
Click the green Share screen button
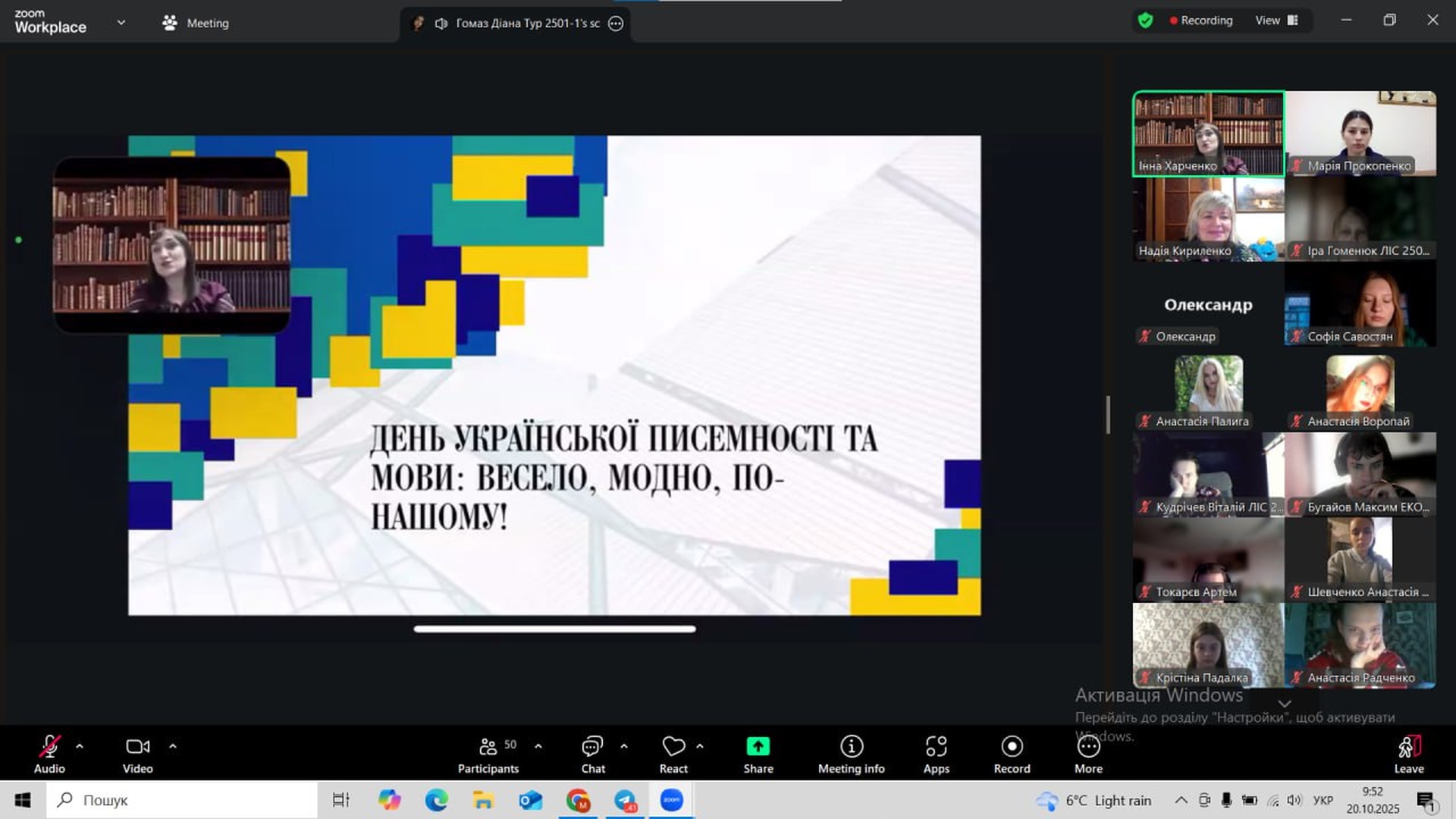(x=758, y=747)
